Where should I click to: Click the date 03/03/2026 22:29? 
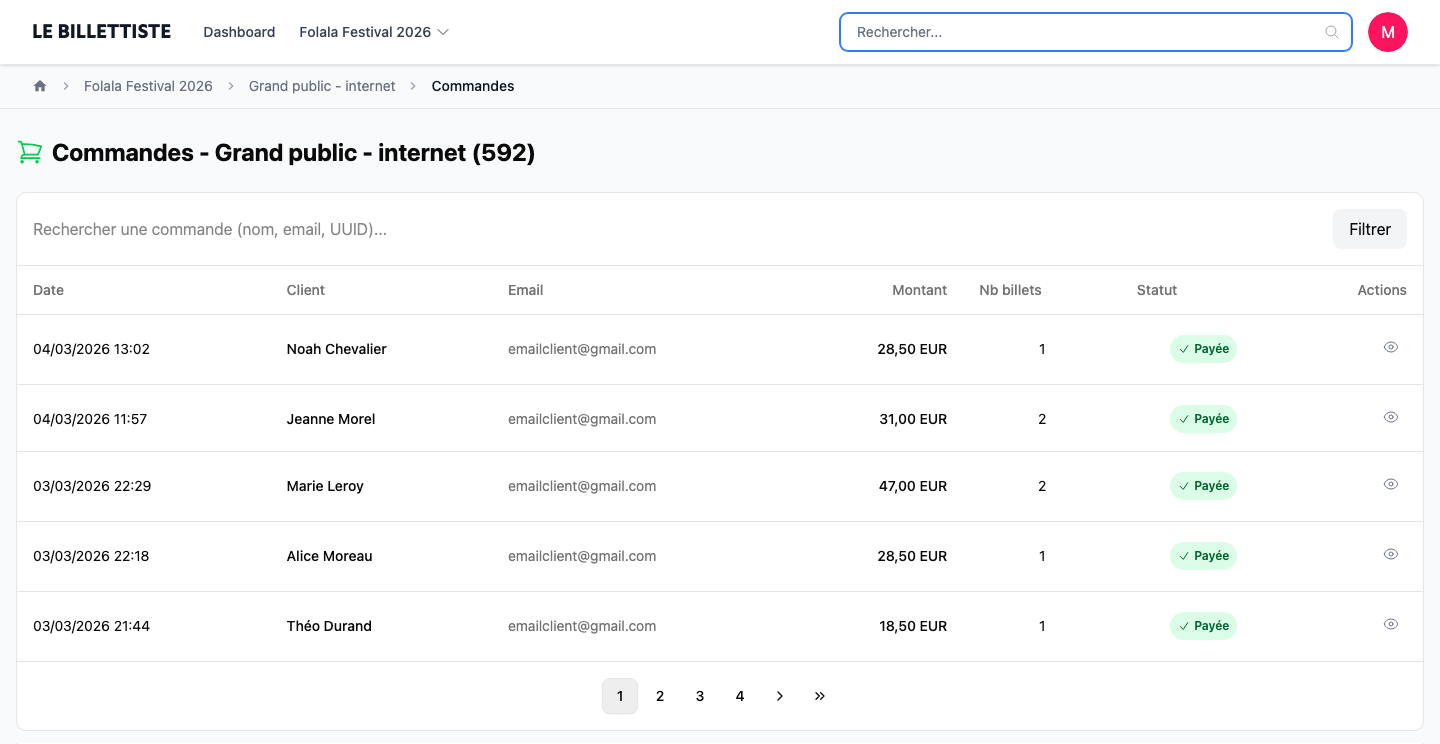[x=92, y=486]
